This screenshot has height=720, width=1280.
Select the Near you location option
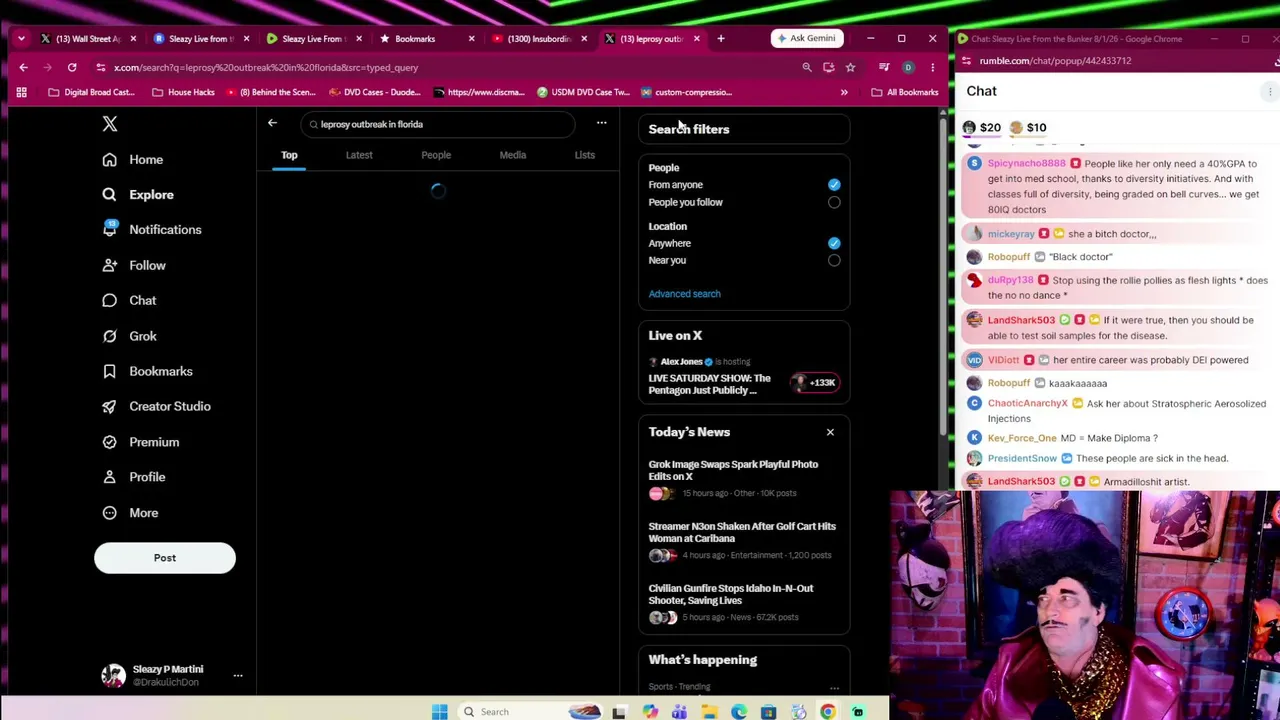point(834,260)
